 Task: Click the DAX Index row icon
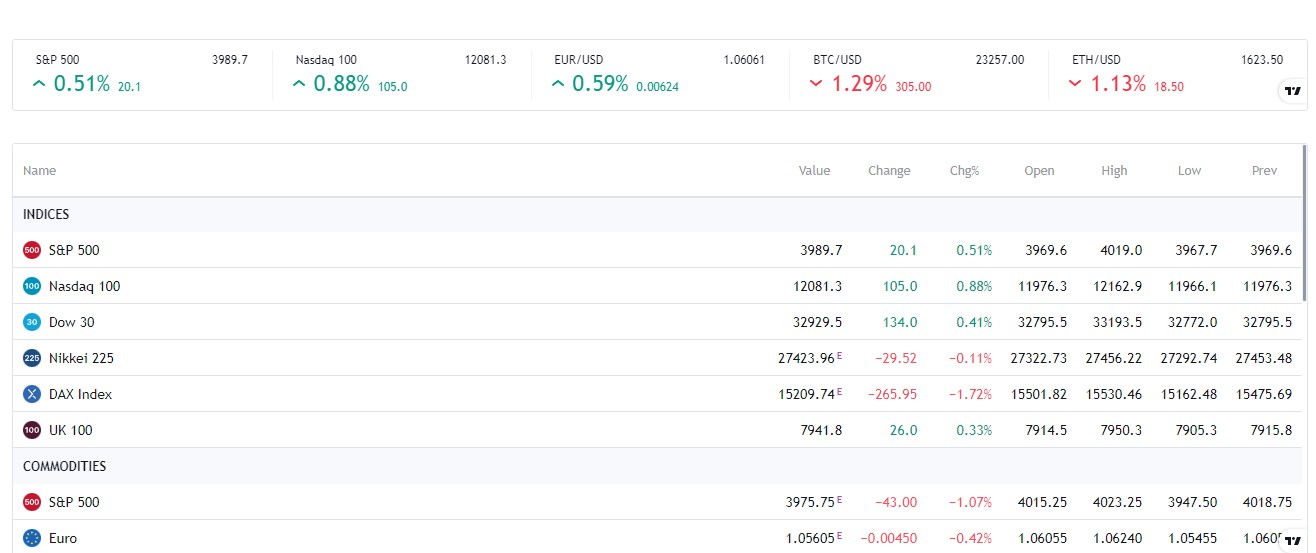pyautogui.click(x=32, y=394)
